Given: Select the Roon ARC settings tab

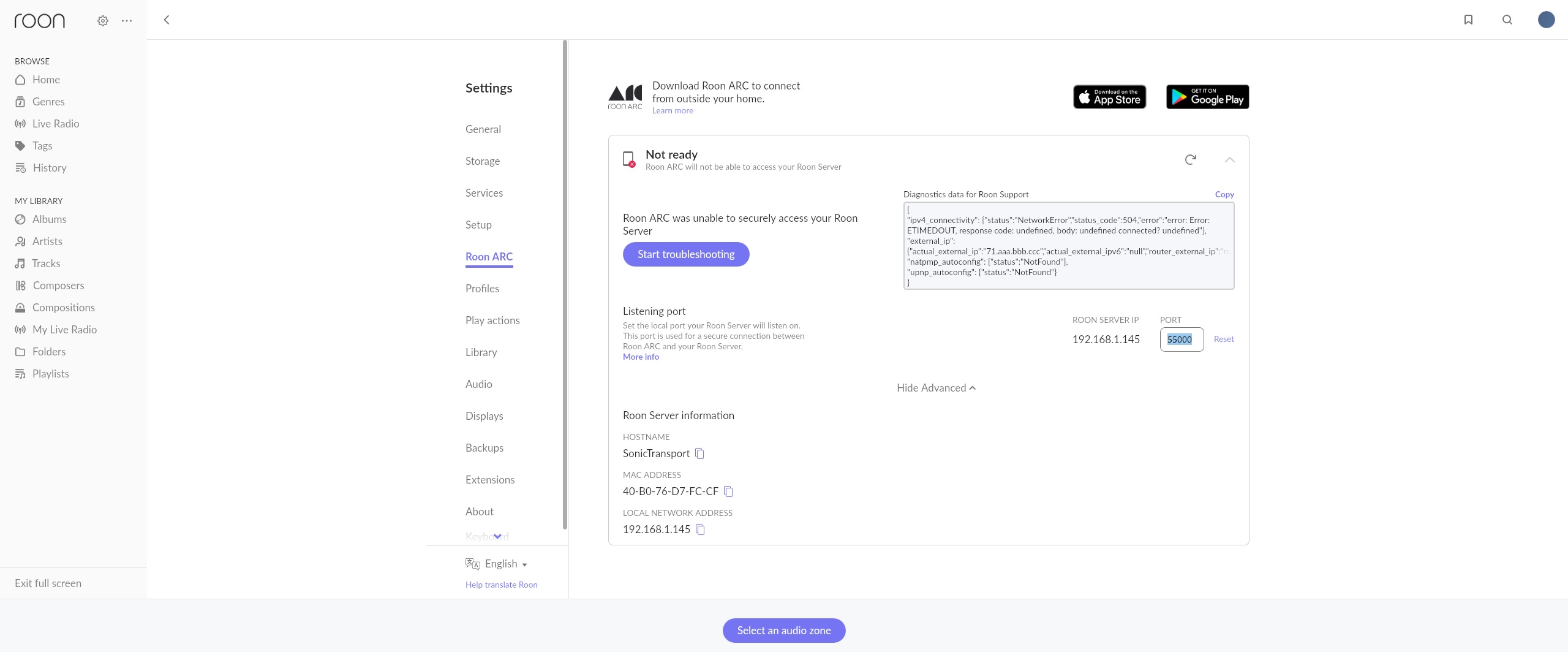Looking at the screenshot, I should tap(489, 257).
